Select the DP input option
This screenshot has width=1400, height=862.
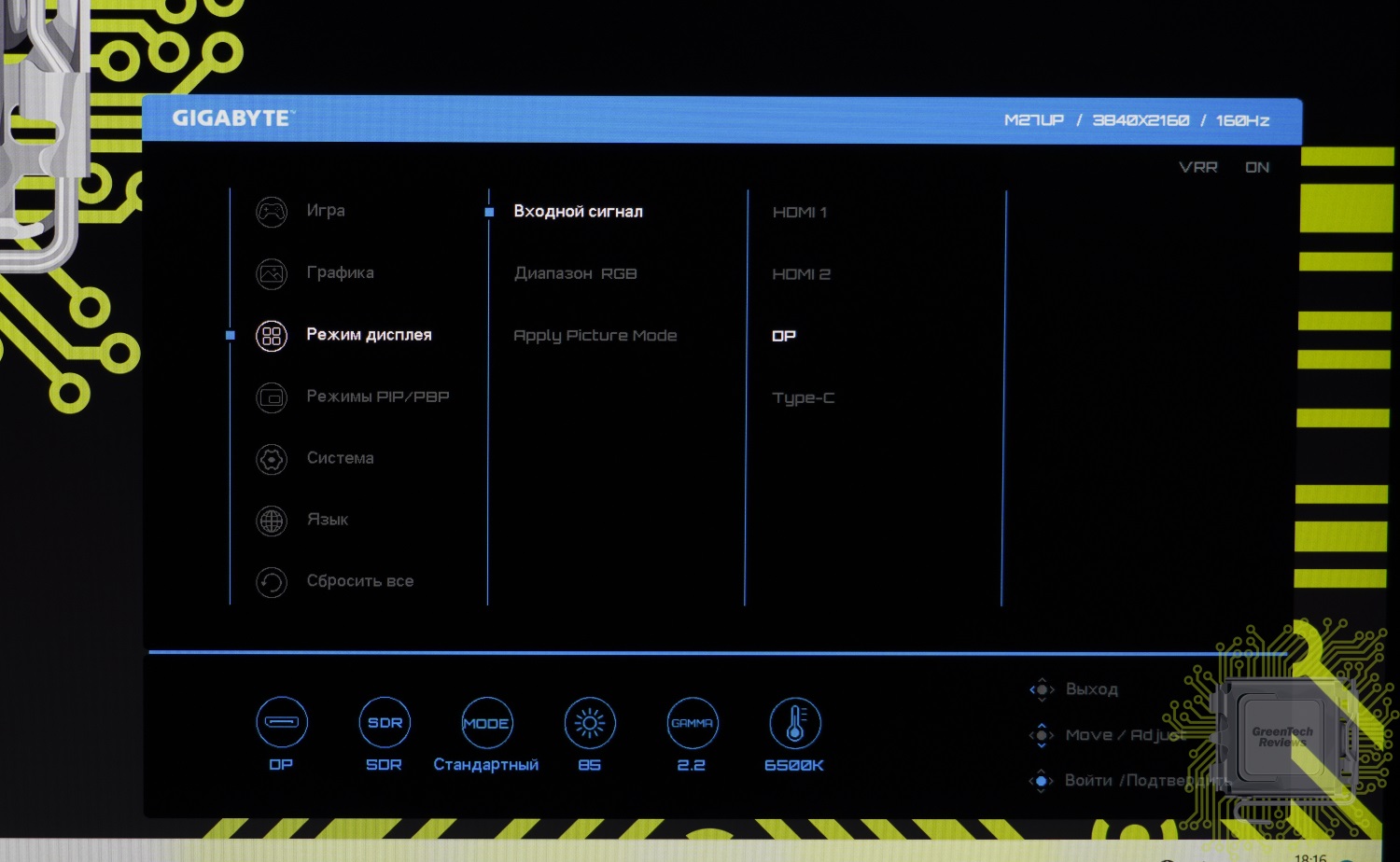pos(784,336)
